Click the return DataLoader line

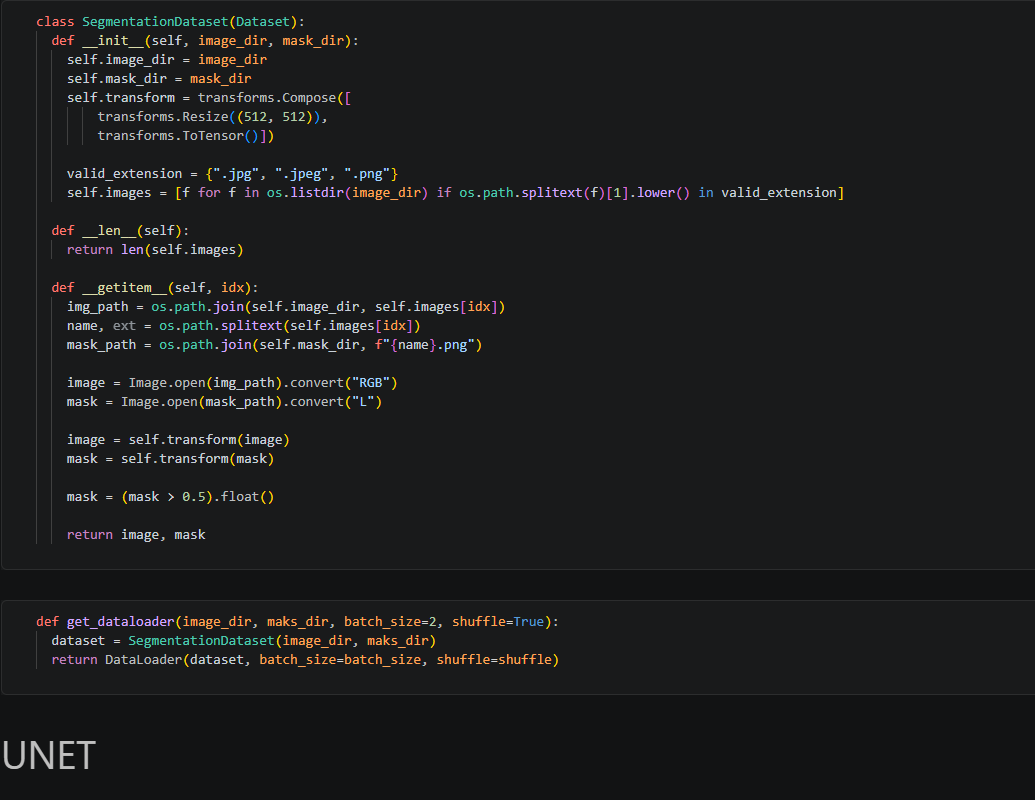coord(305,660)
